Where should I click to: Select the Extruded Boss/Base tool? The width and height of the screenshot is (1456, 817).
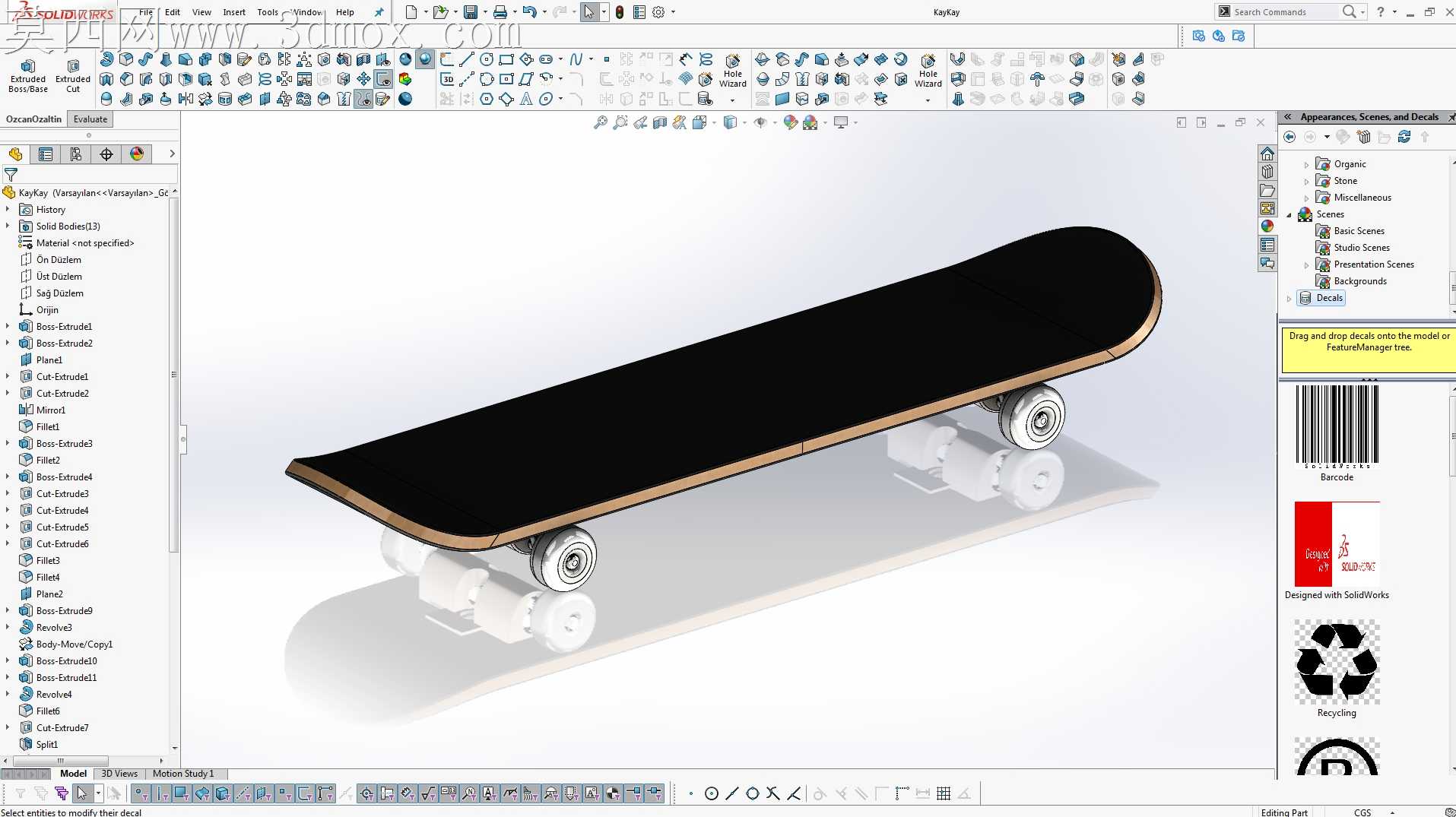click(28, 76)
